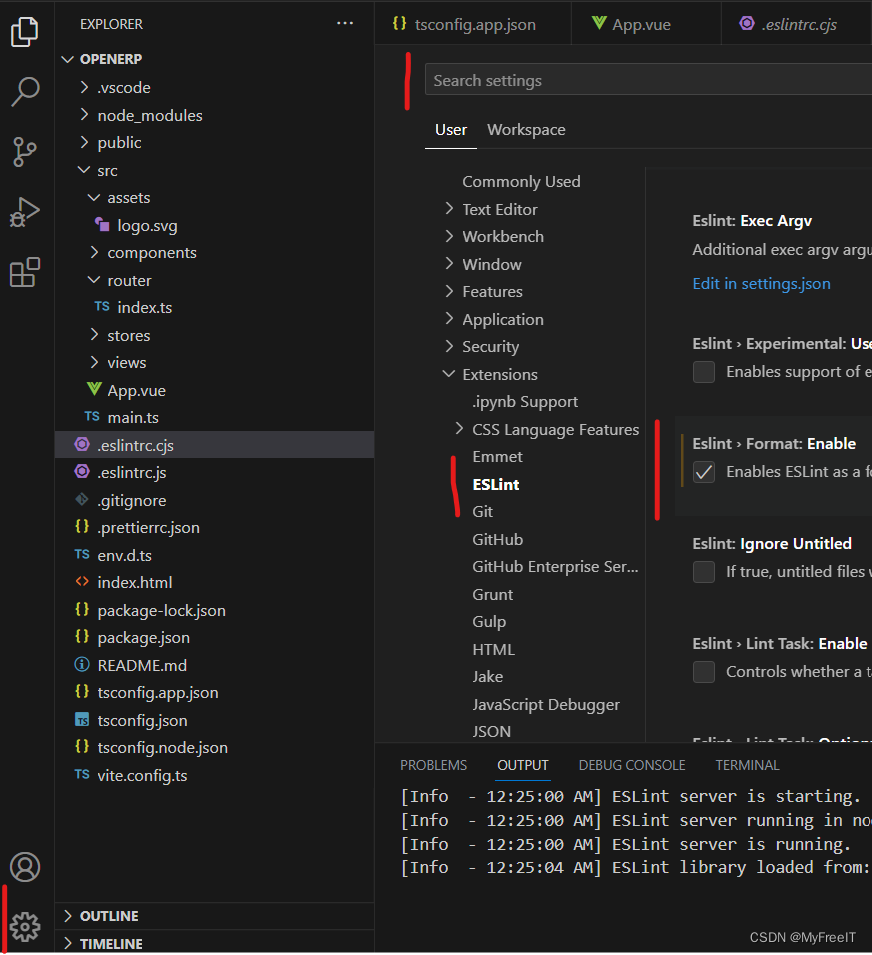872x955 pixels.
Task: Collapse the OPENERP root folder
Action: (68, 59)
